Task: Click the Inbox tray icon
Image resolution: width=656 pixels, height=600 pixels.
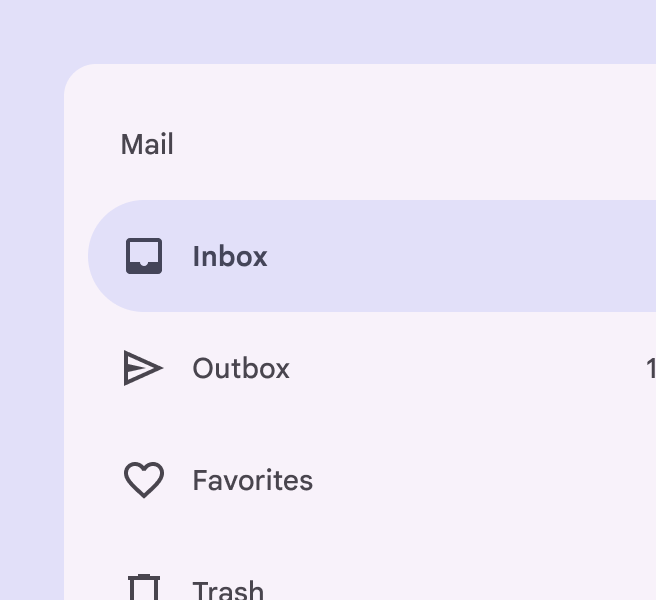Action: (x=144, y=256)
